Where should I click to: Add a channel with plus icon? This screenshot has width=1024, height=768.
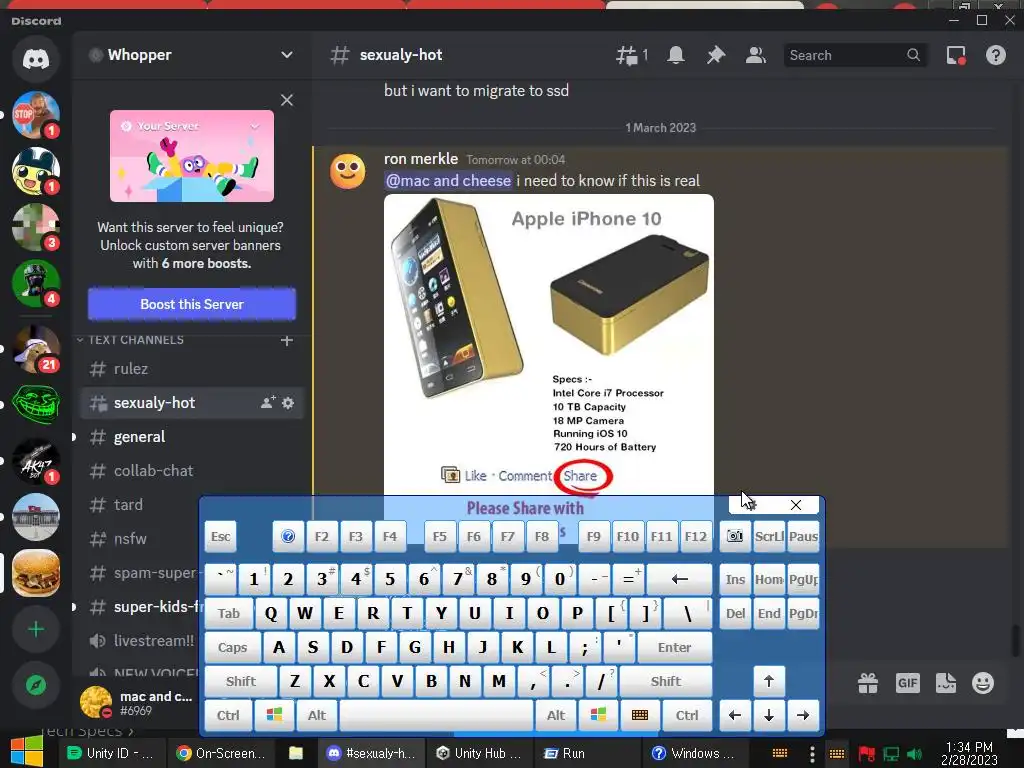pyautogui.click(x=287, y=340)
